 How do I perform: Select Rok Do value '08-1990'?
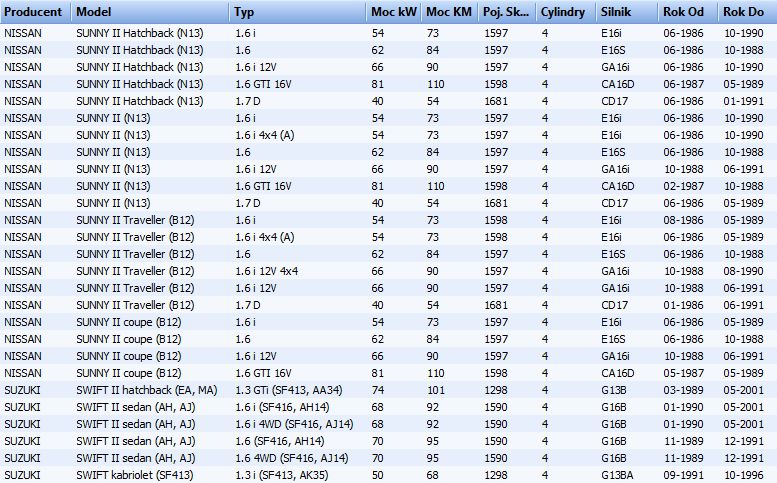point(743,271)
